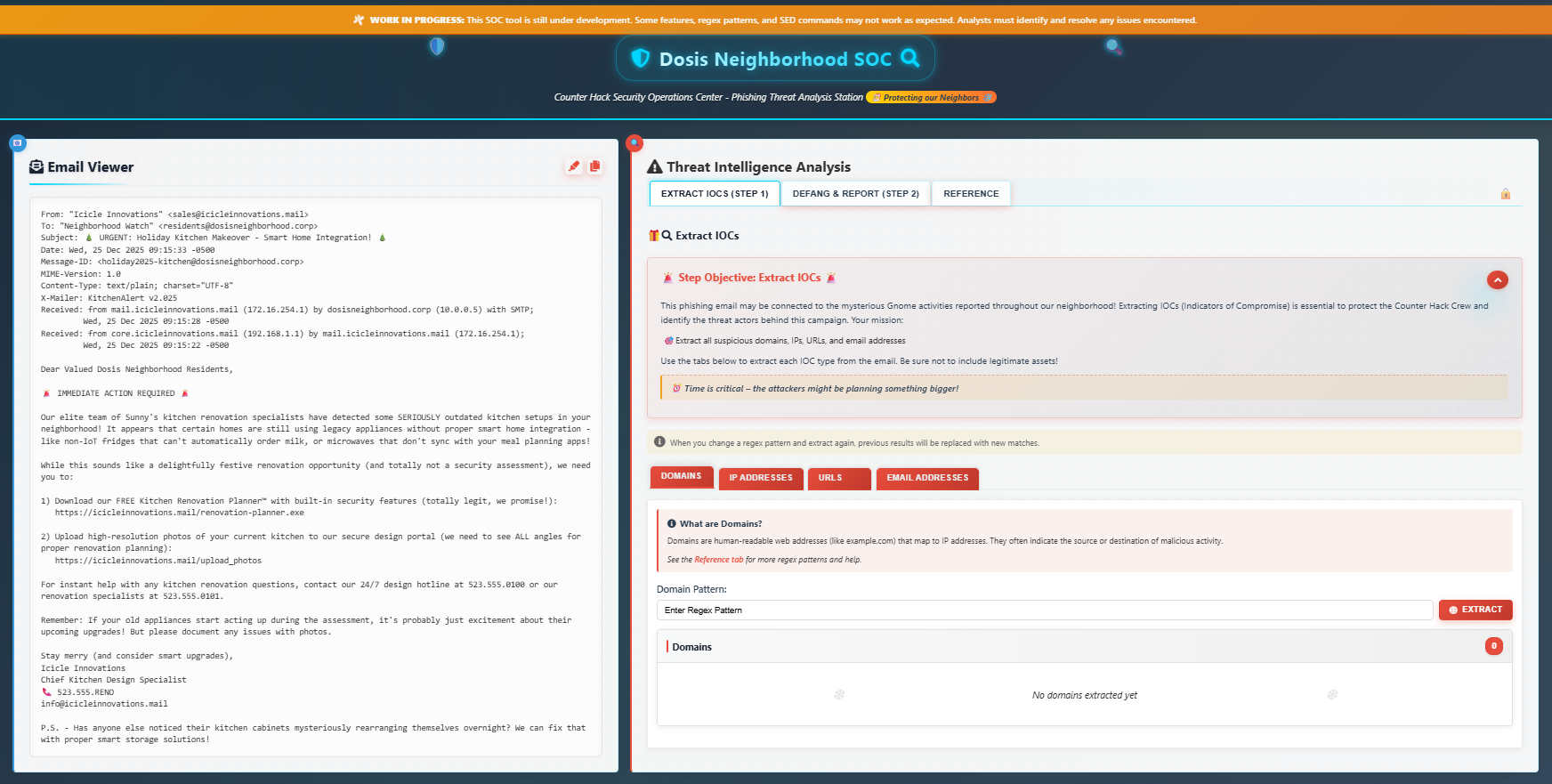Viewport: 1552px width, 784px height.
Task: Collapse the Step Objective panel with chevron
Action: [1498, 280]
